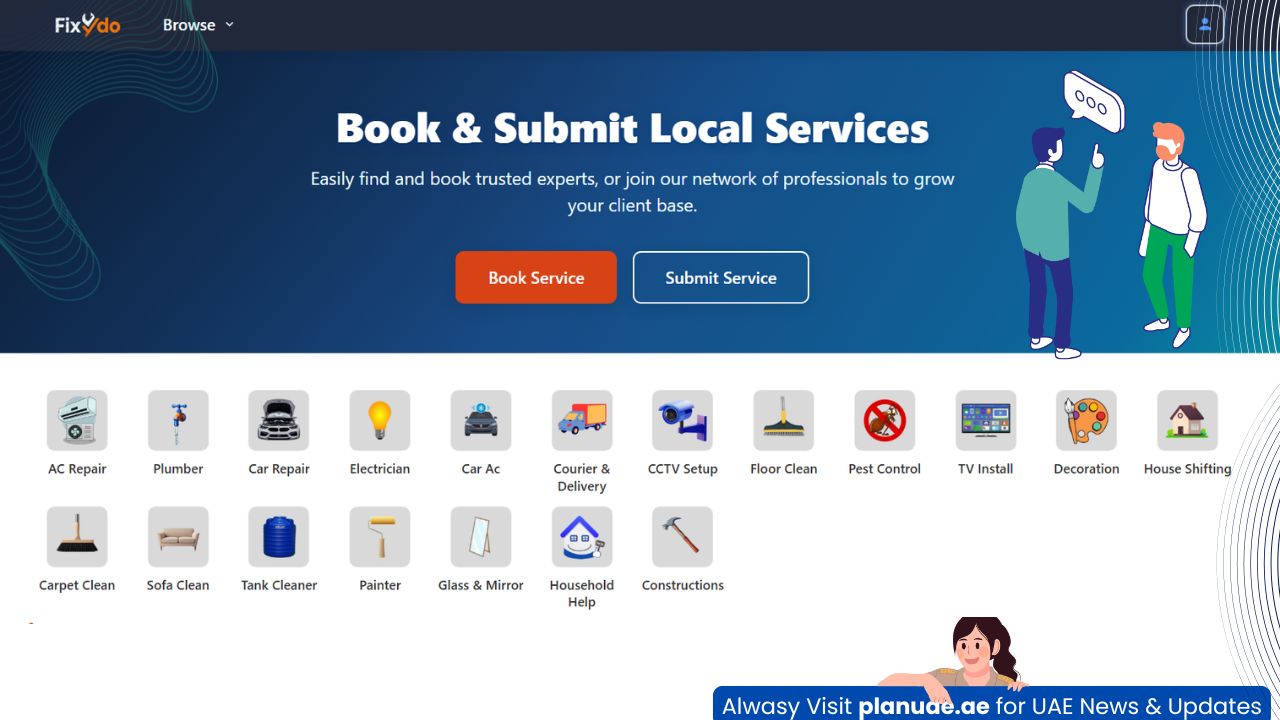The width and height of the screenshot is (1280, 720).
Task: Select the Tank Cleaner icon
Action: (x=279, y=537)
